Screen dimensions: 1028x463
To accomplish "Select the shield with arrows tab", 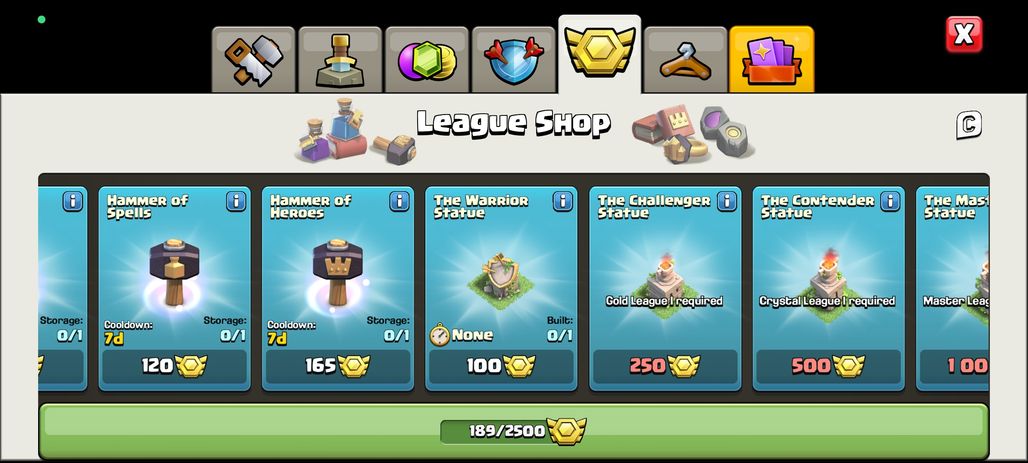I will (x=513, y=60).
